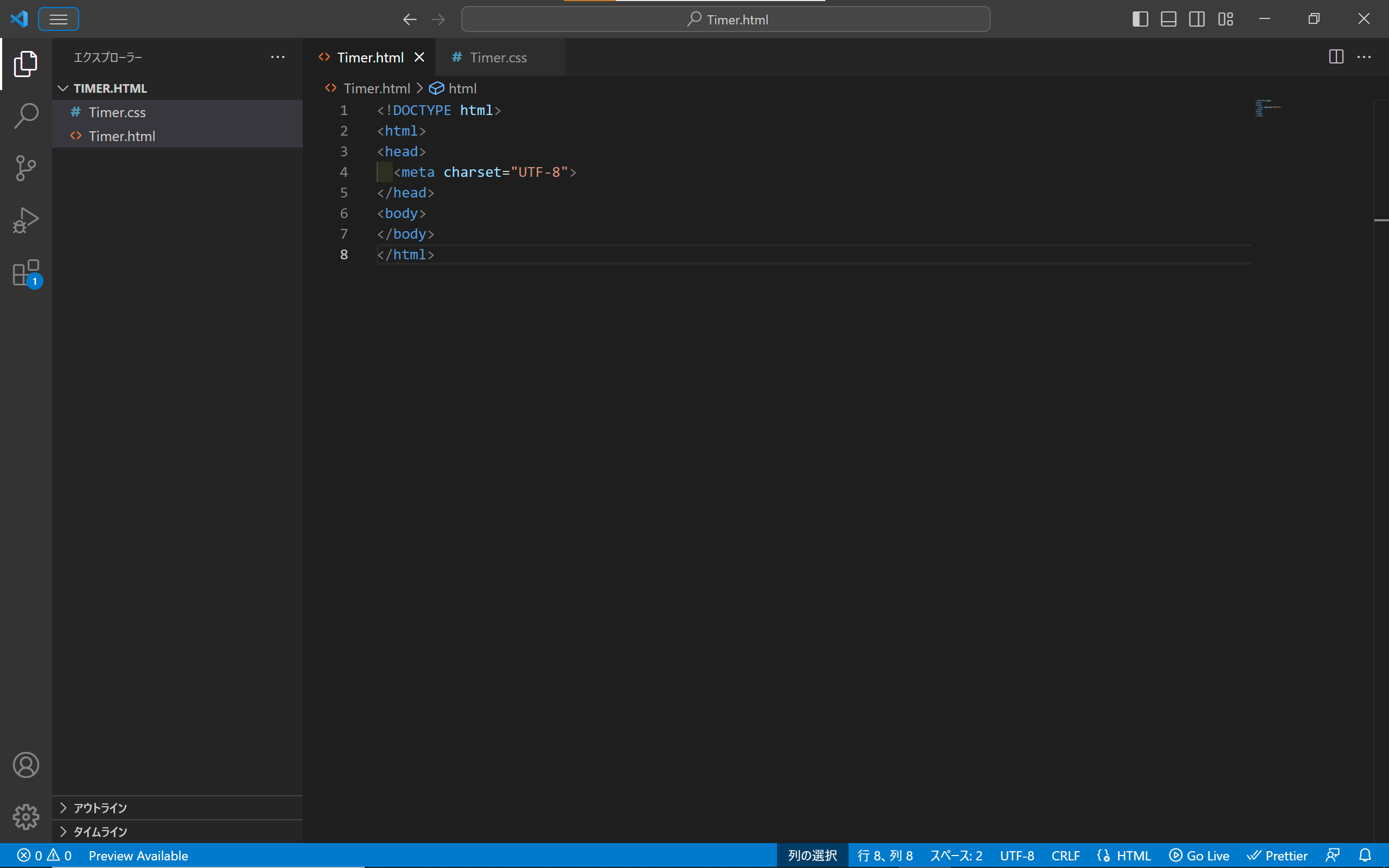
Task: Open the Explorer view in activity bar
Action: tap(26, 63)
